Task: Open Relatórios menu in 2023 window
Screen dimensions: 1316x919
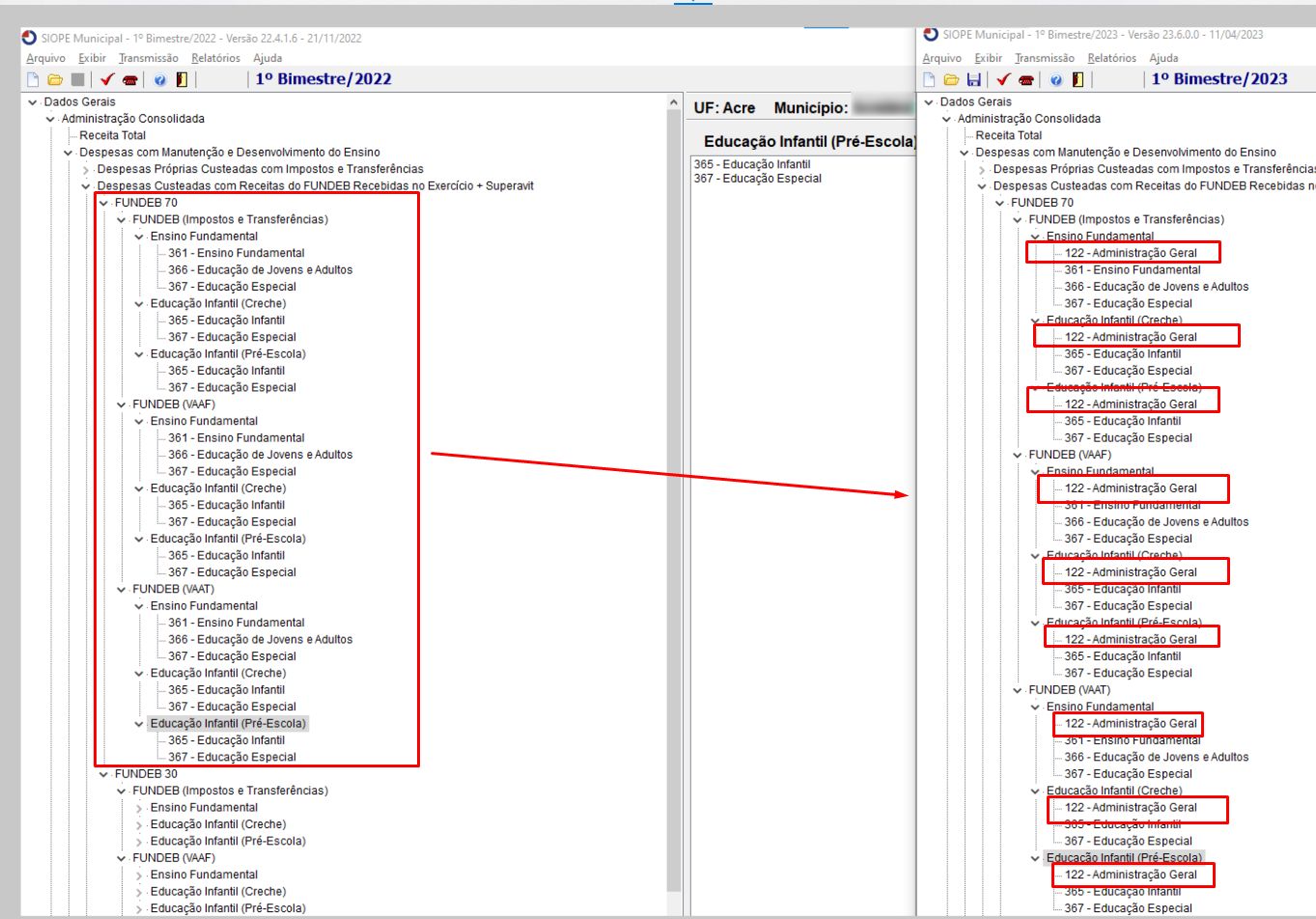Action: point(1111,58)
